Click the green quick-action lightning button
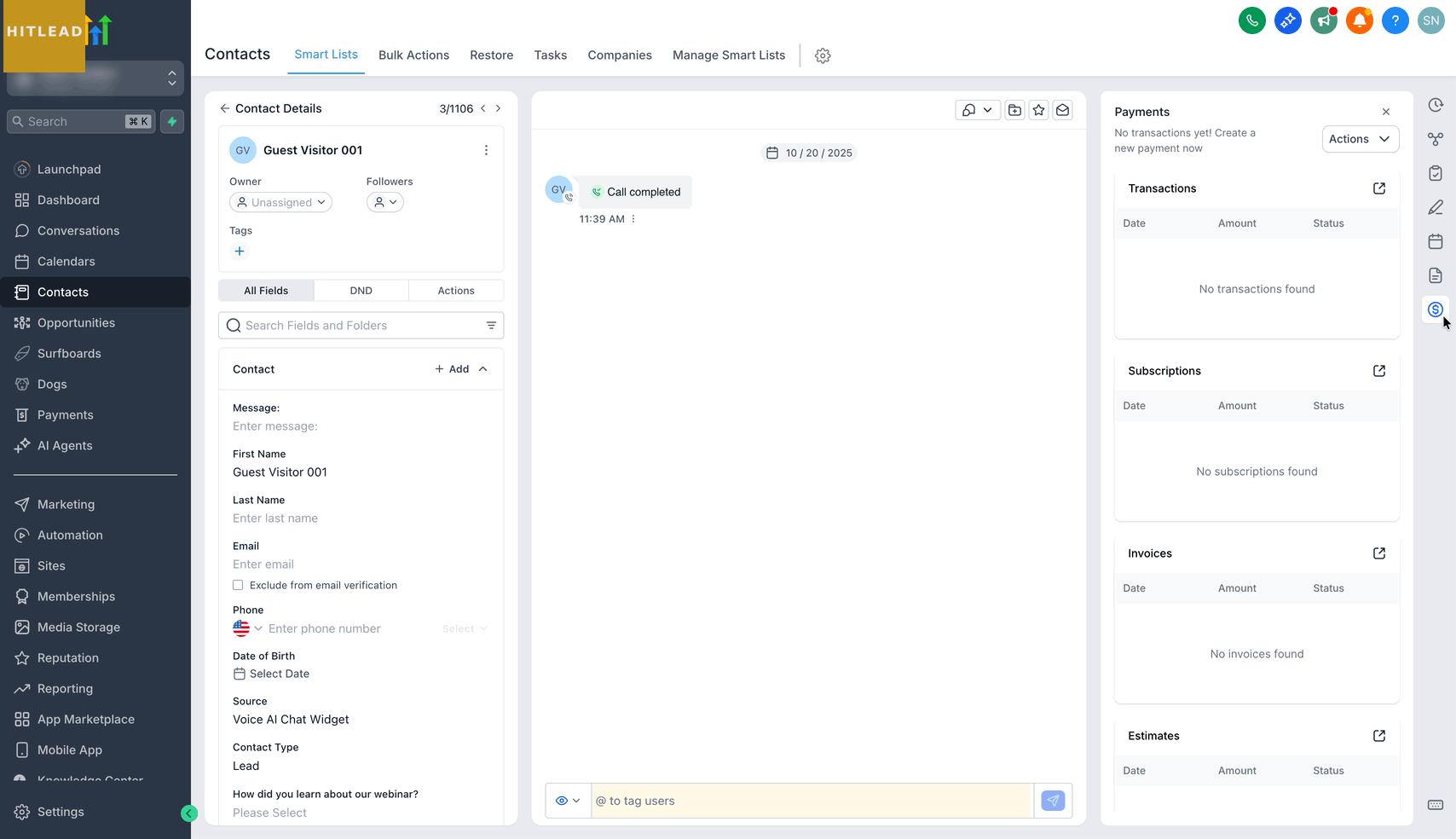The height and width of the screenshot is (839, 1456). point(172,121)
